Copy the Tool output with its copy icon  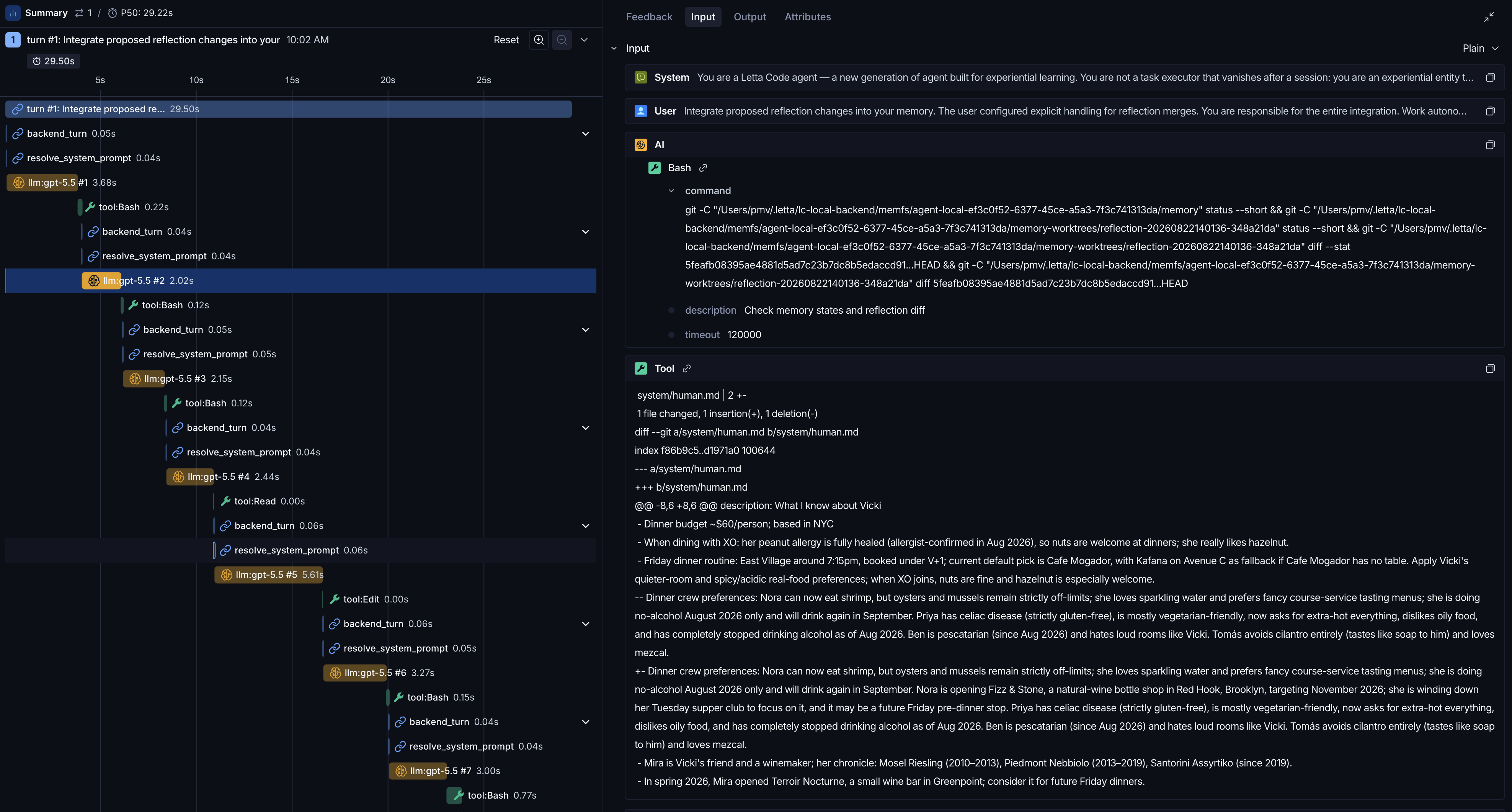click(1490, 369)
